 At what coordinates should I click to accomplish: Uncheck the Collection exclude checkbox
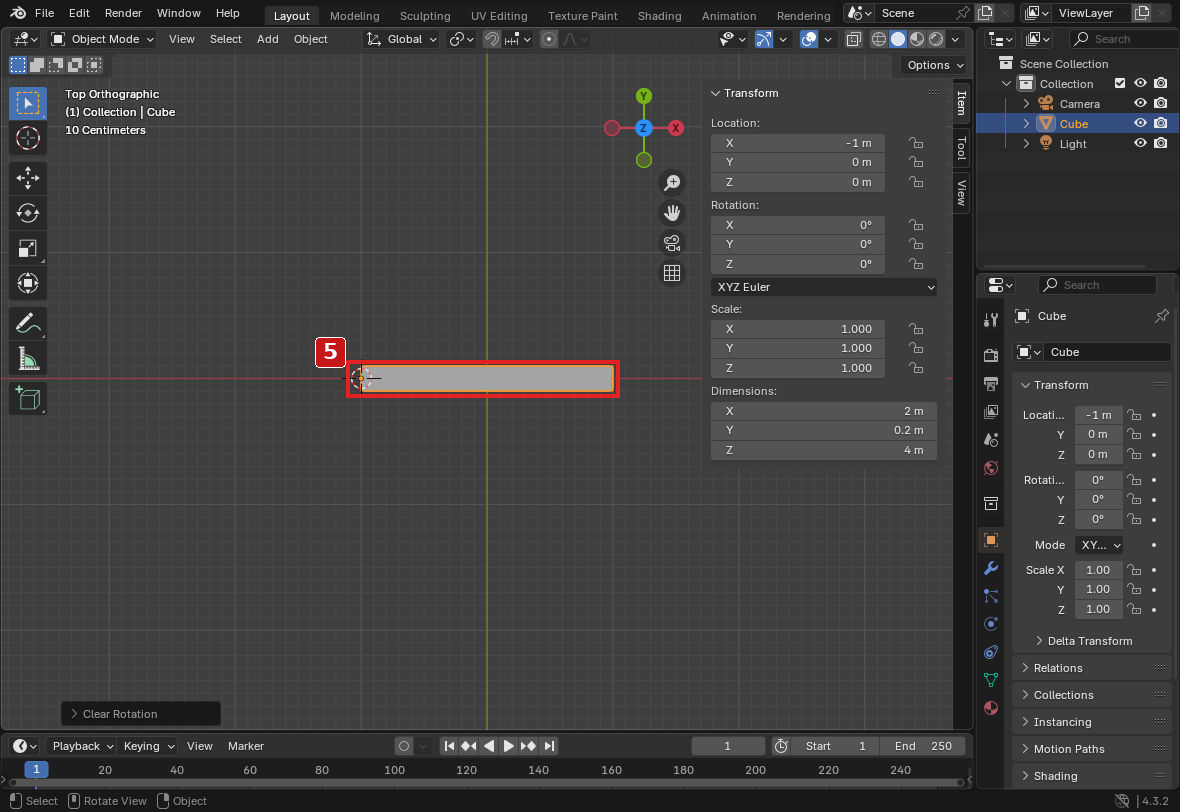coord(1120,84)
